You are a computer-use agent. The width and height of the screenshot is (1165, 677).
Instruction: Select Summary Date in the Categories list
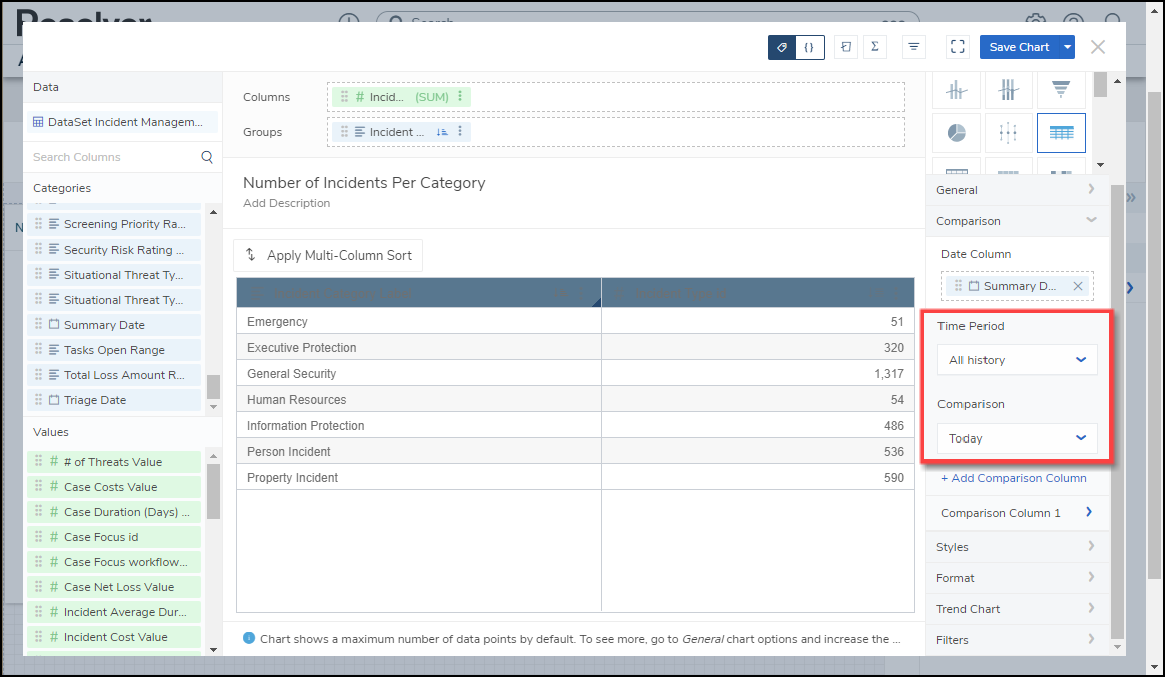(x=104, y=325)
